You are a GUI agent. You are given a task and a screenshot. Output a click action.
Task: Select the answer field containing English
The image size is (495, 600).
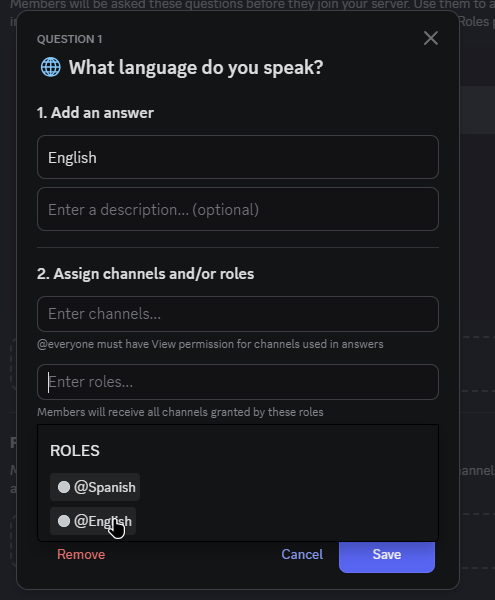238,157
